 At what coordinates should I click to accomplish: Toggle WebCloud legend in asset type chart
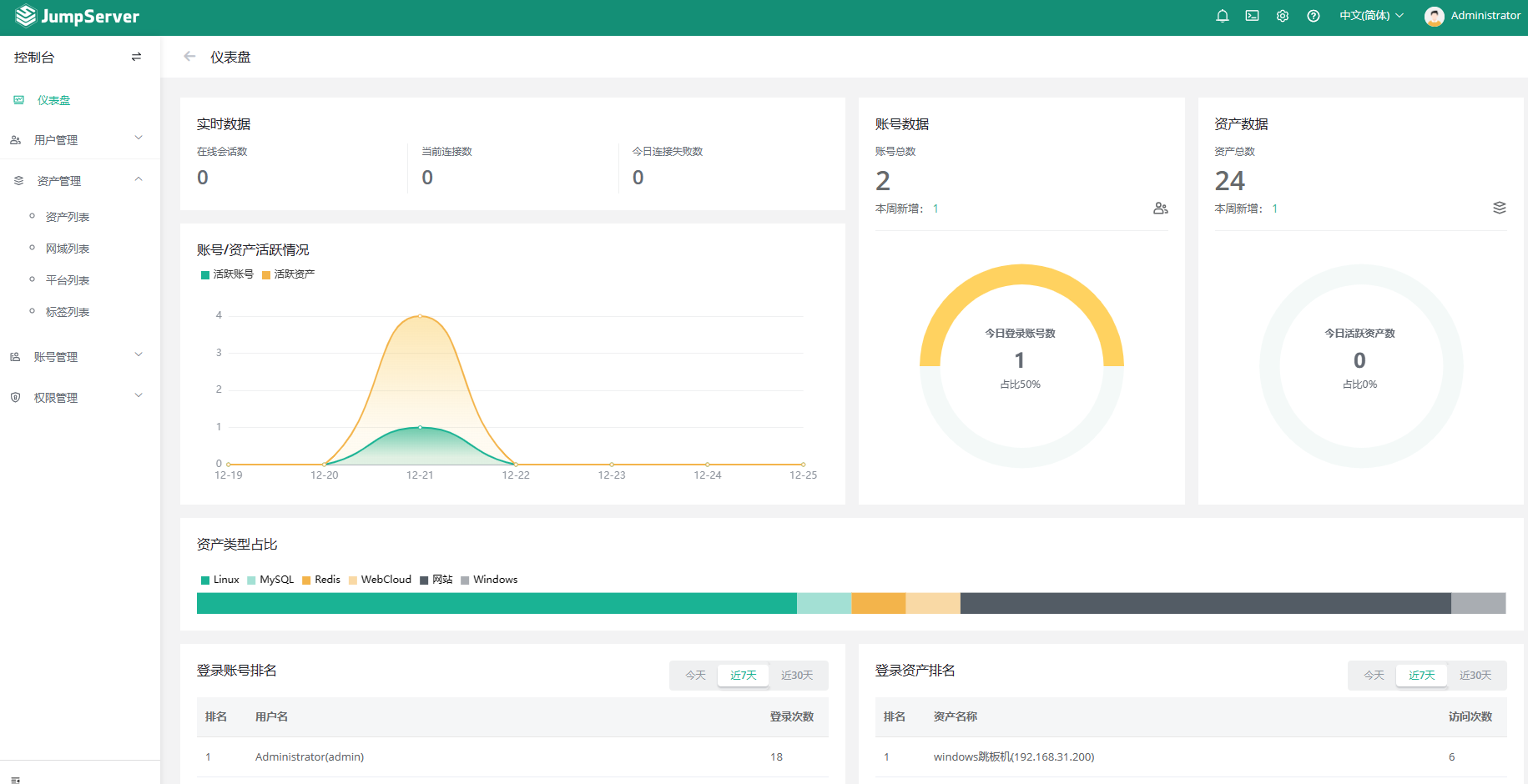tap(381, 580)
